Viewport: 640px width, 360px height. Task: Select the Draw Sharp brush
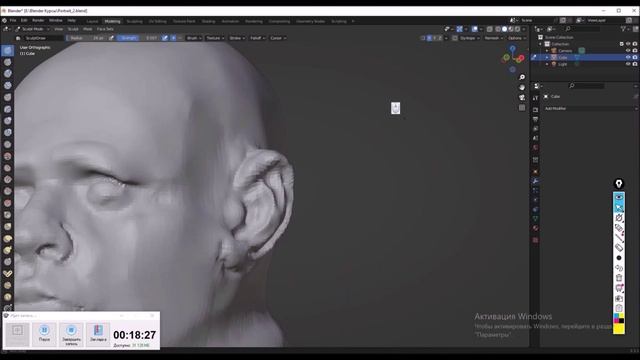[x=7, y=62]
